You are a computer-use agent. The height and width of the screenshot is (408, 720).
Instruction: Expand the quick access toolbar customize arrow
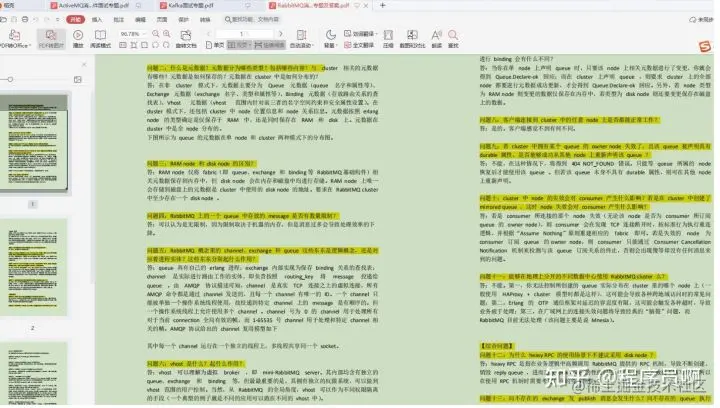coord(58,19)
